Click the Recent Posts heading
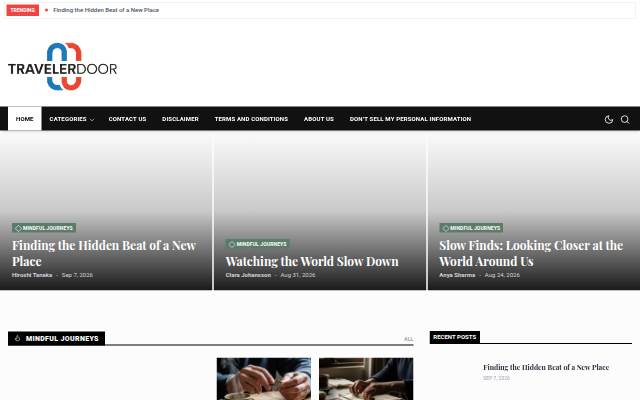Image resolution: width=640 pixels, height=400 pixels. point(455,337)
